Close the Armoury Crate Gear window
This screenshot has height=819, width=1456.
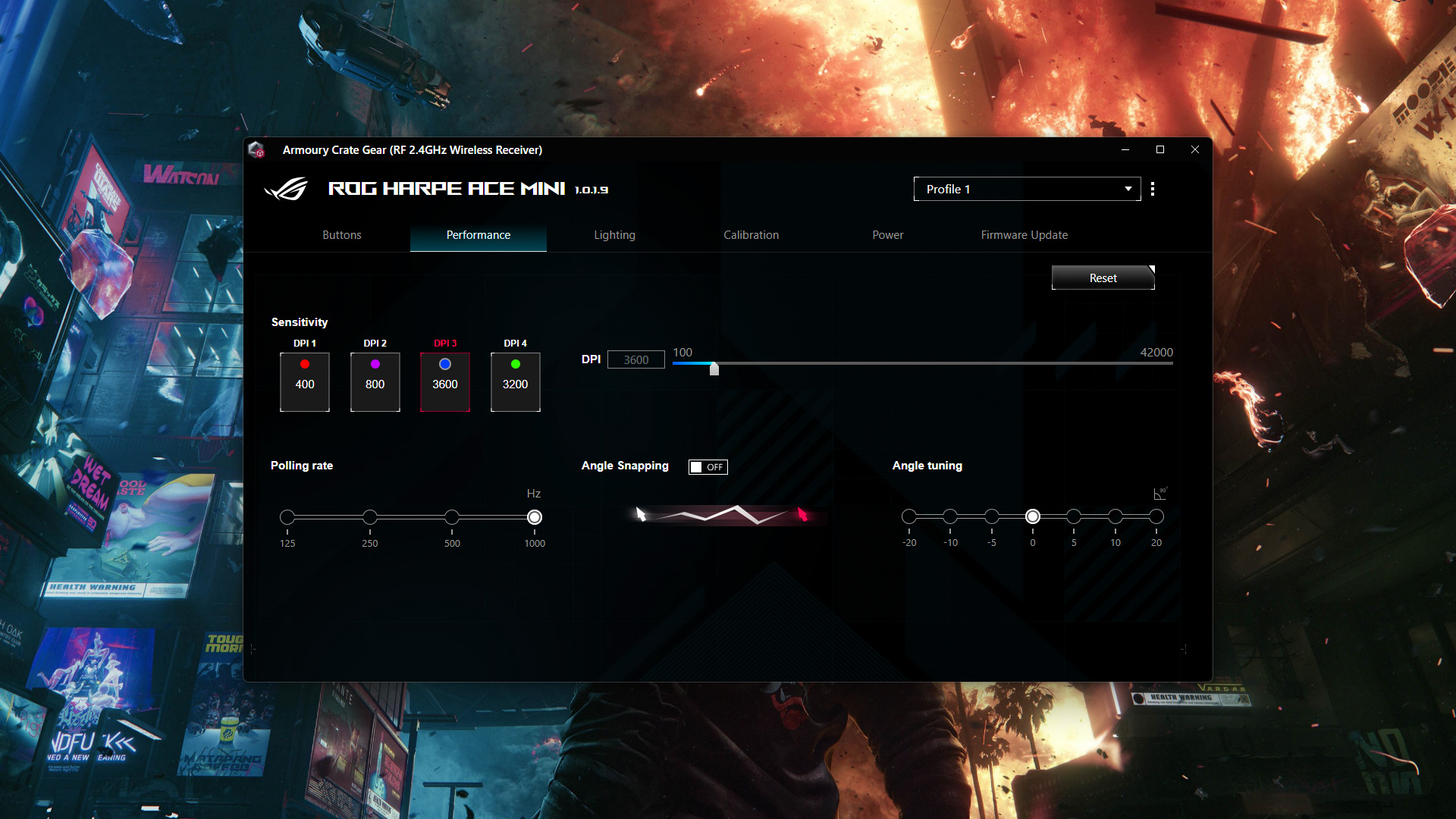coord(1195,149)
